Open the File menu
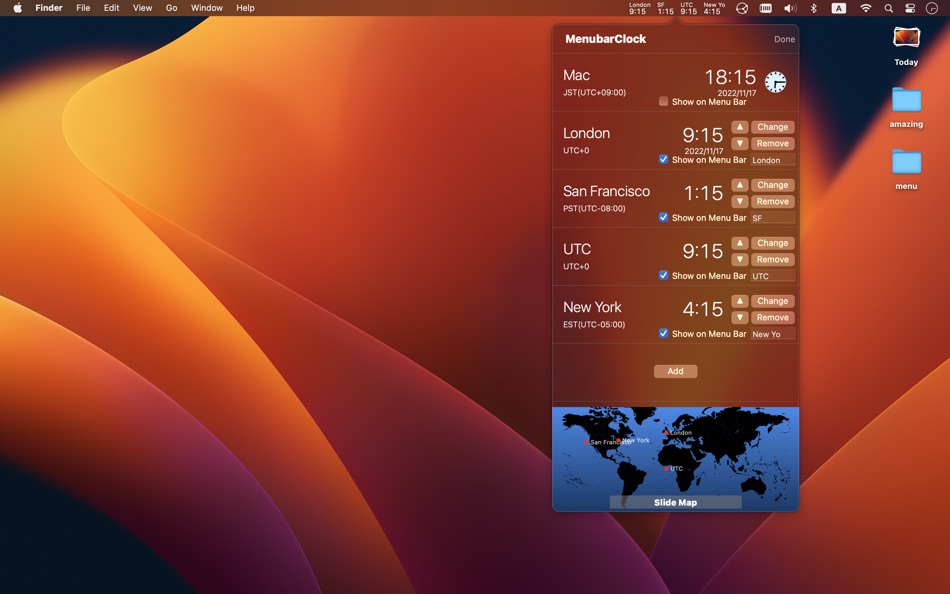 [83, 8]
